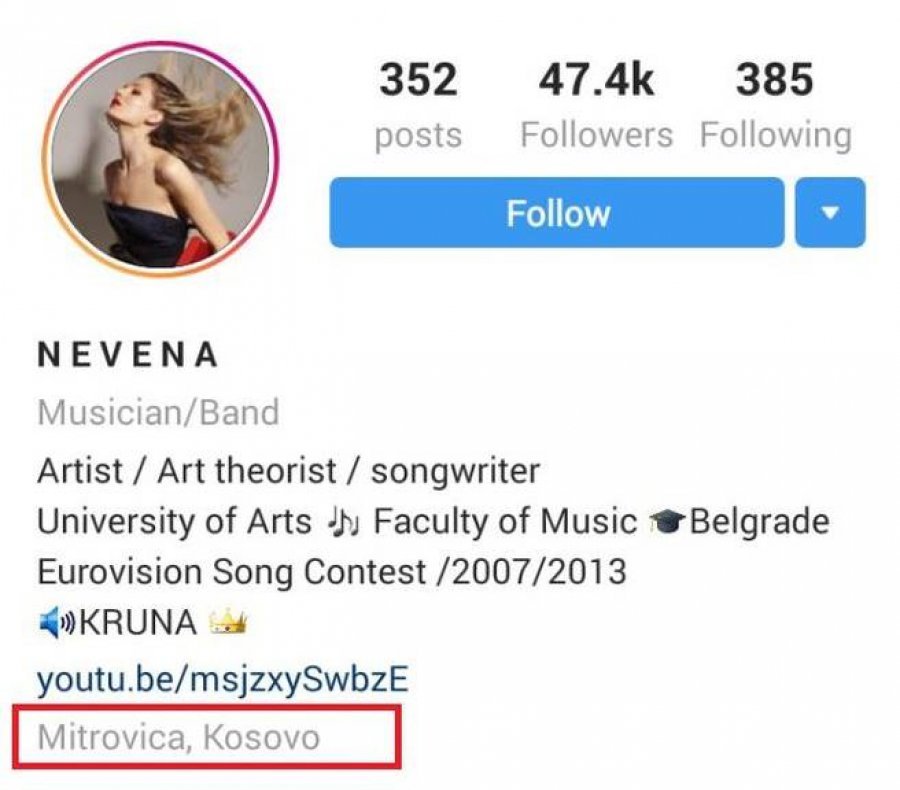Click the crown emoji after KRUNA
The image size is (900, 790).
coord(228,622)
